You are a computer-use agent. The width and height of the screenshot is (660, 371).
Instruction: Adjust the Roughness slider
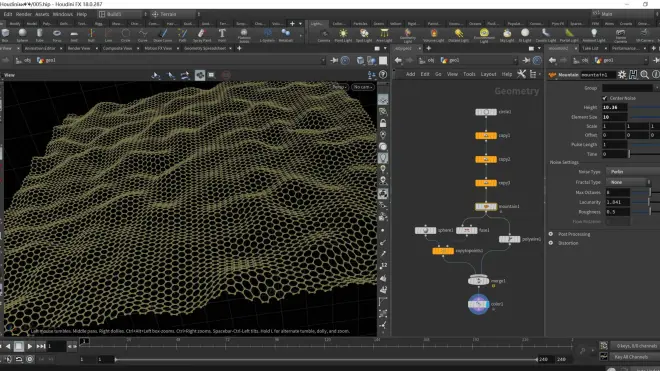(x=645, y=212)
